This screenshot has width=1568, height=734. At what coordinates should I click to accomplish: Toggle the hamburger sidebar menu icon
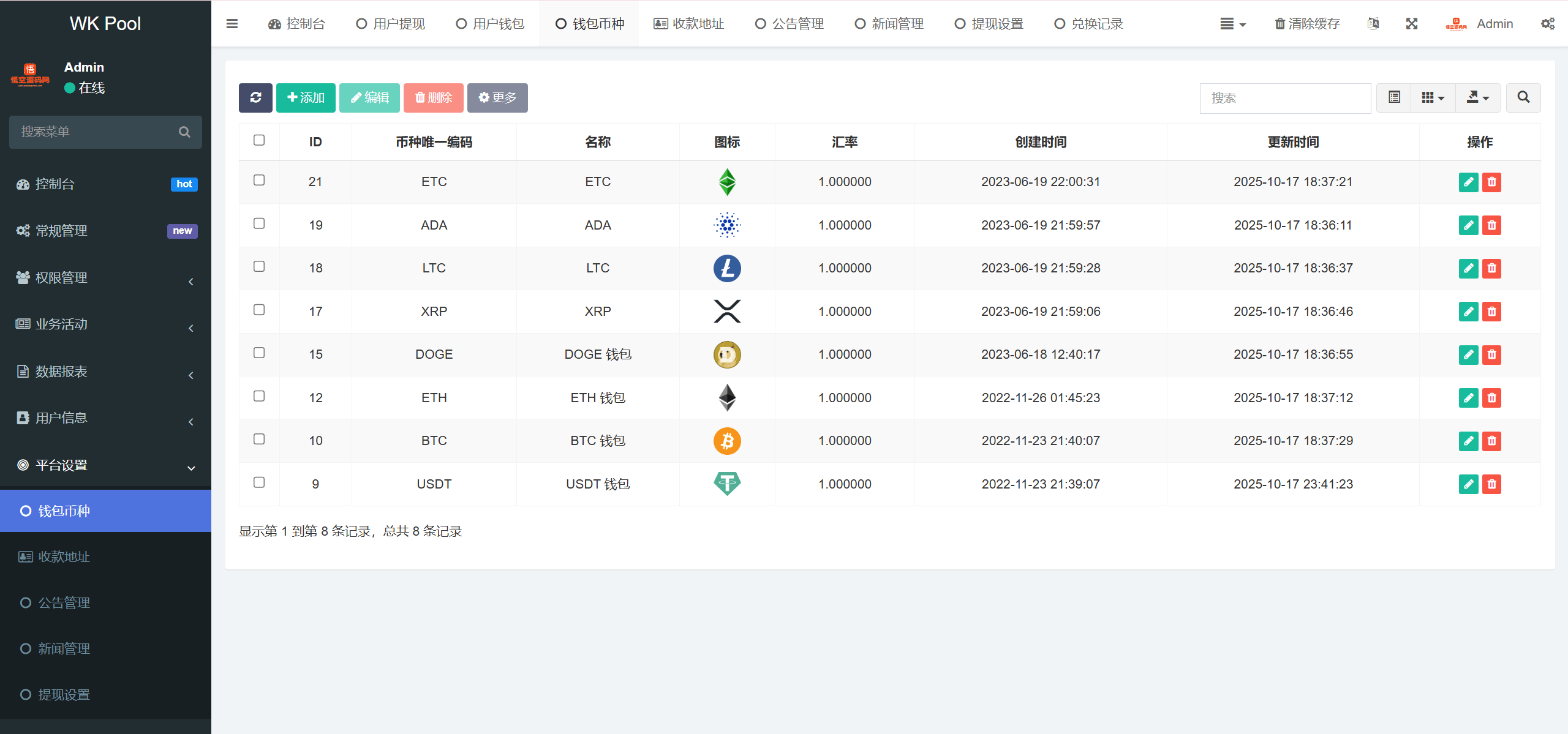[232, 24]
